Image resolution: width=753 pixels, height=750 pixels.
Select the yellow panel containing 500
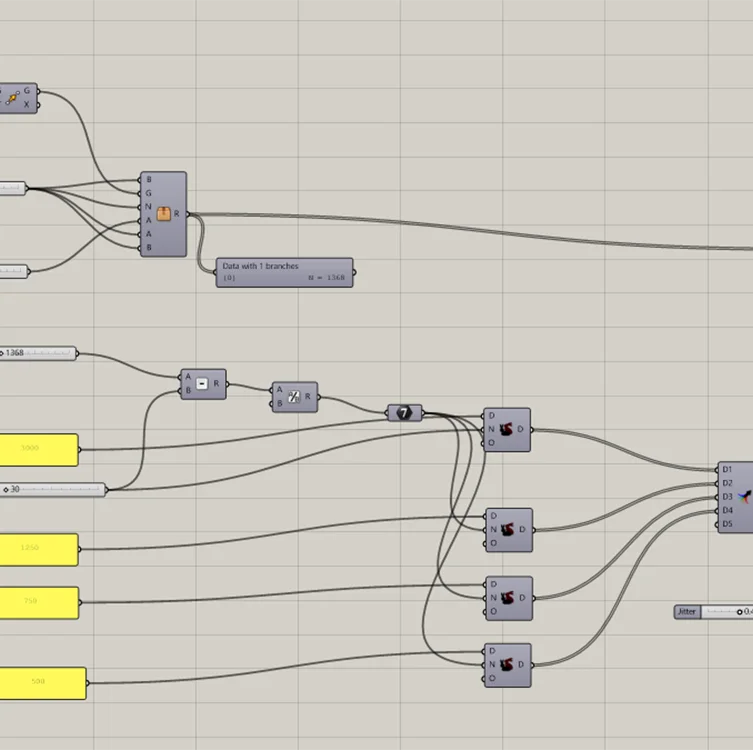(x=42, y=682)
